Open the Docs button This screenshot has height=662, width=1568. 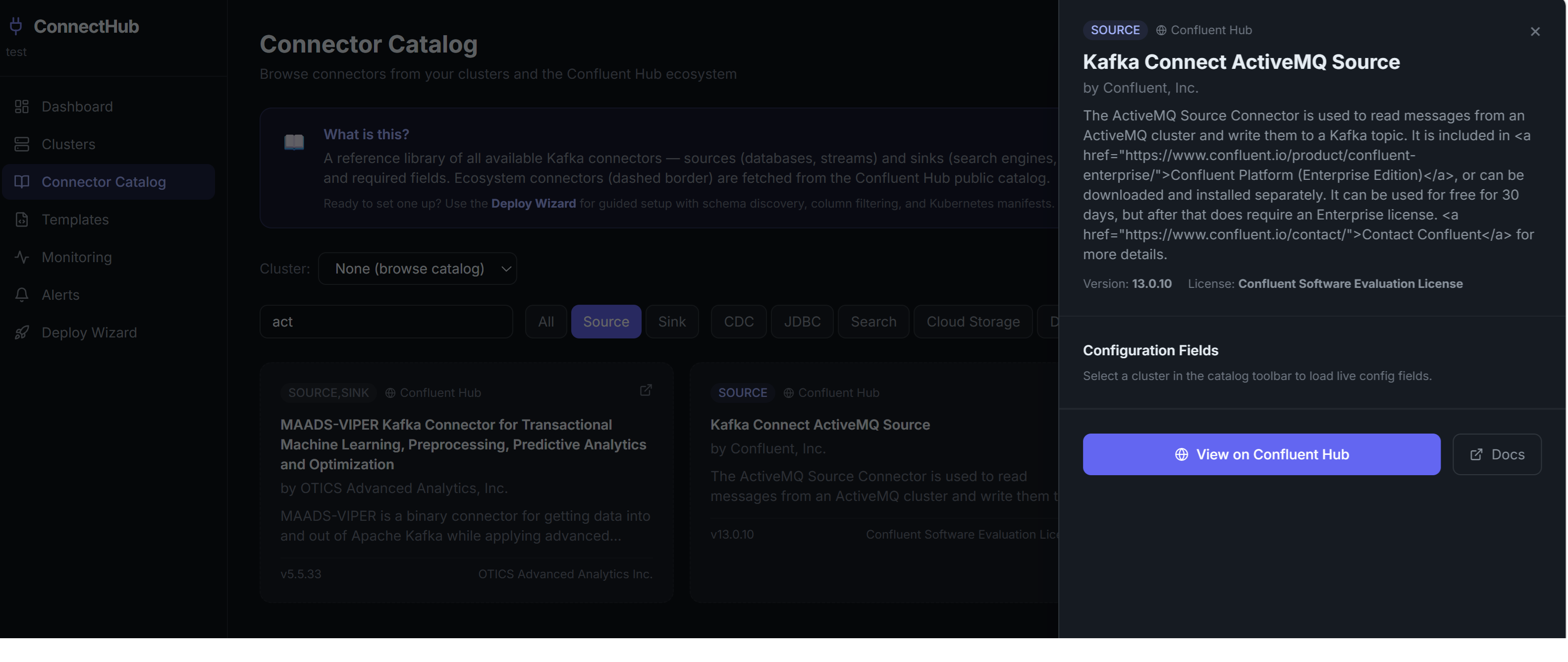(1497, 454)
